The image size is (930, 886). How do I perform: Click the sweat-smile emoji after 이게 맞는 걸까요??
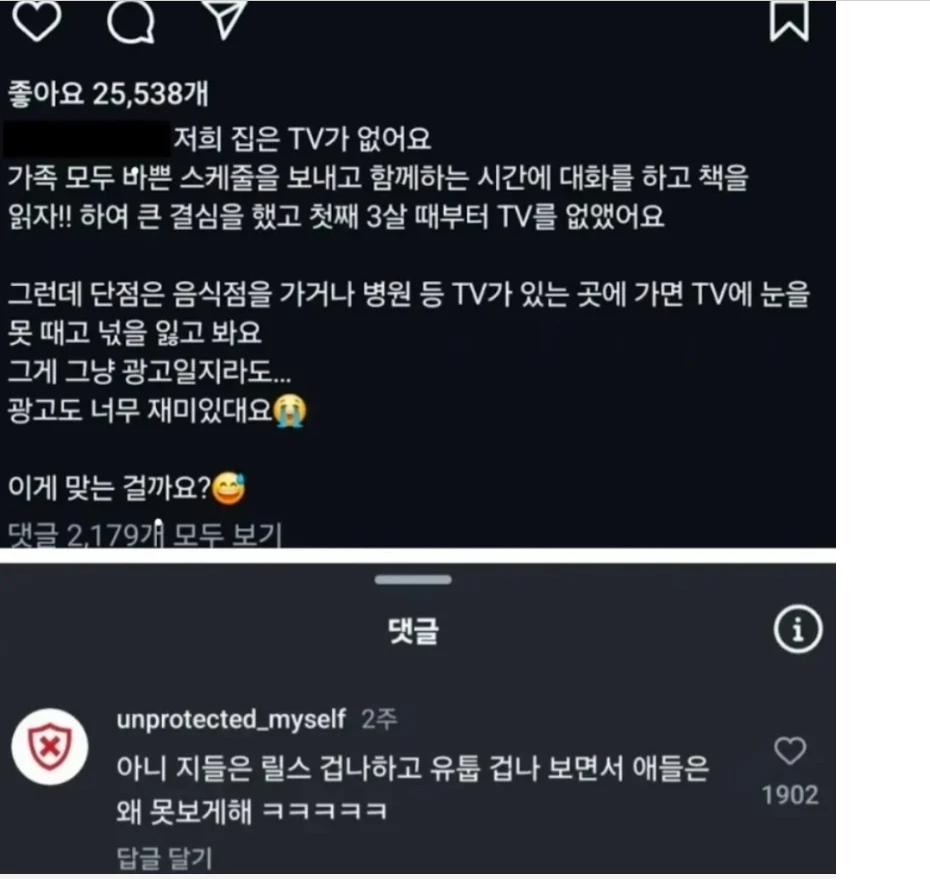point(229,488)
